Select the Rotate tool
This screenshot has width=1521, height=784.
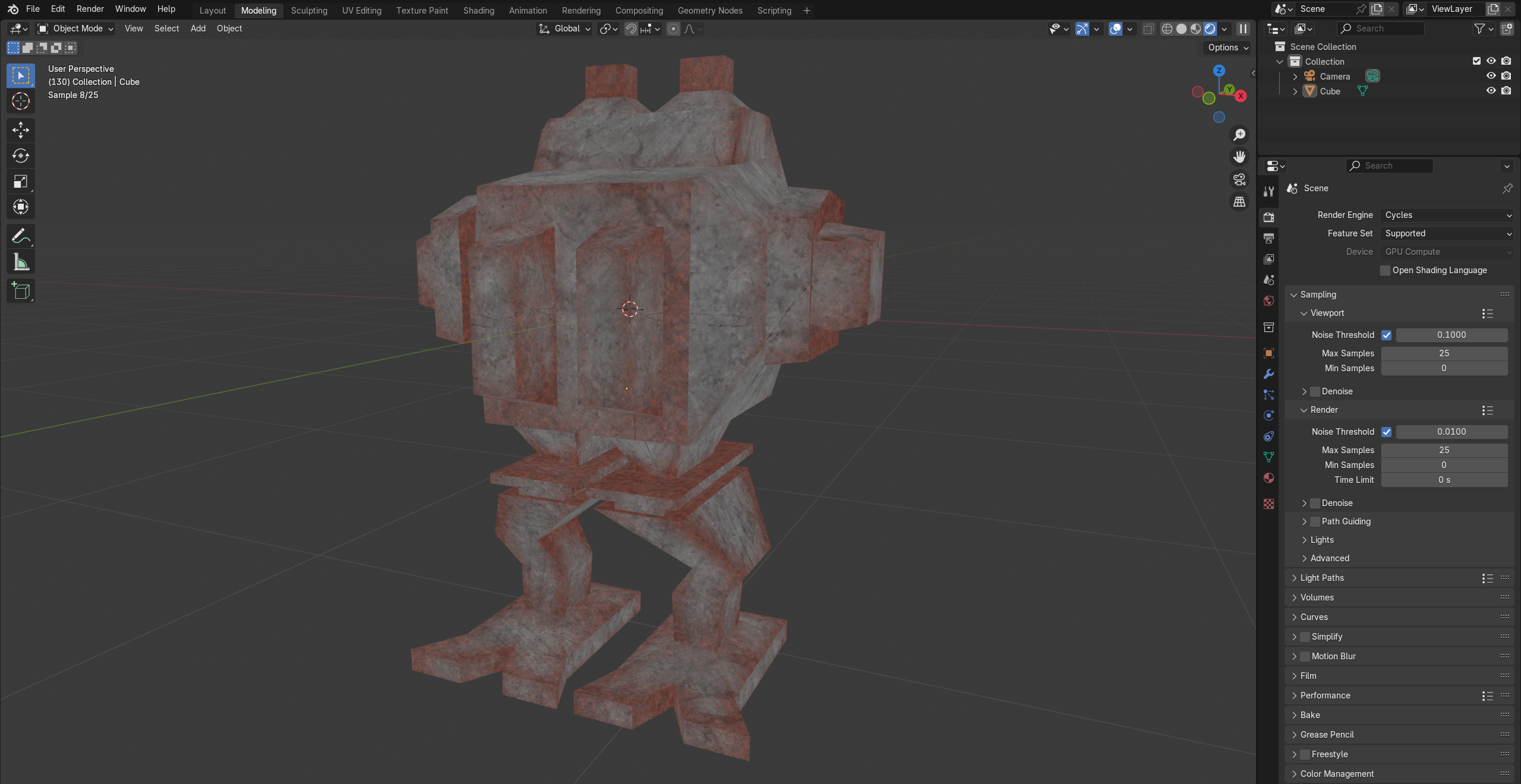point(21,156)
